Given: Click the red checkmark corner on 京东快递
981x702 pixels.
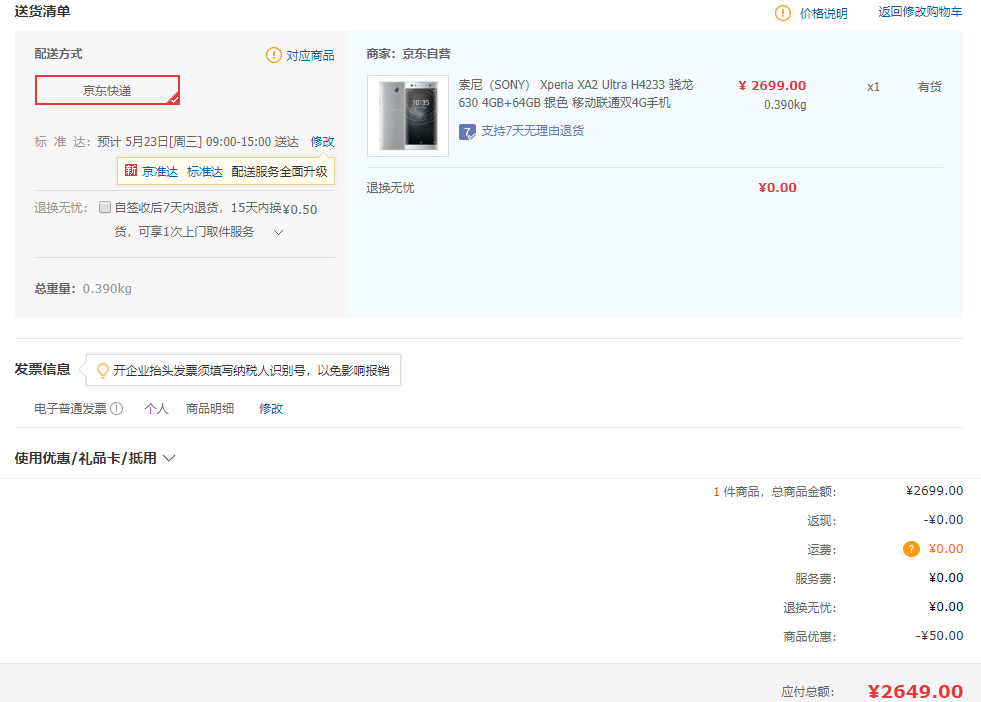Looking at the screenshot, I should [x=176, y=100].
